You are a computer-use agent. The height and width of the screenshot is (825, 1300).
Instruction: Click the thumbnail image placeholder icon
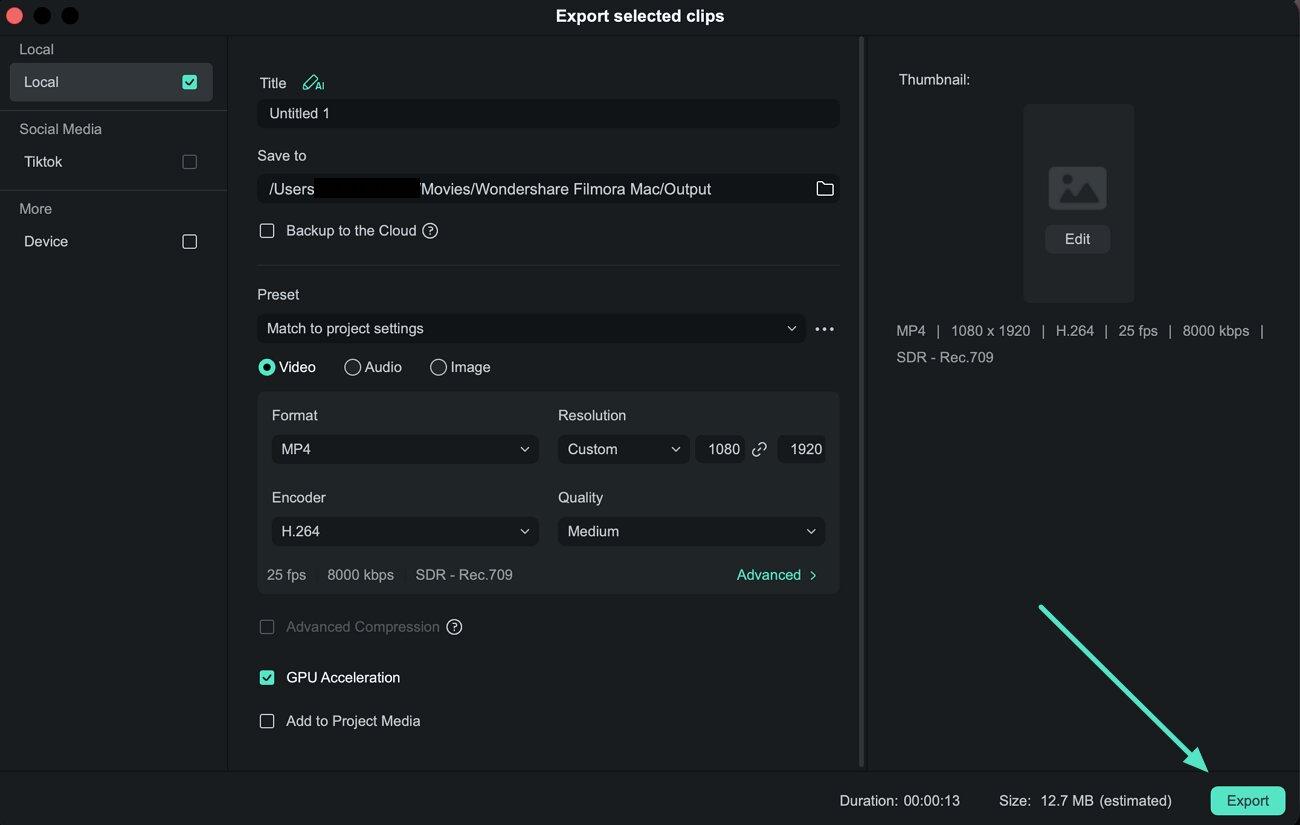pos(1077,188)
